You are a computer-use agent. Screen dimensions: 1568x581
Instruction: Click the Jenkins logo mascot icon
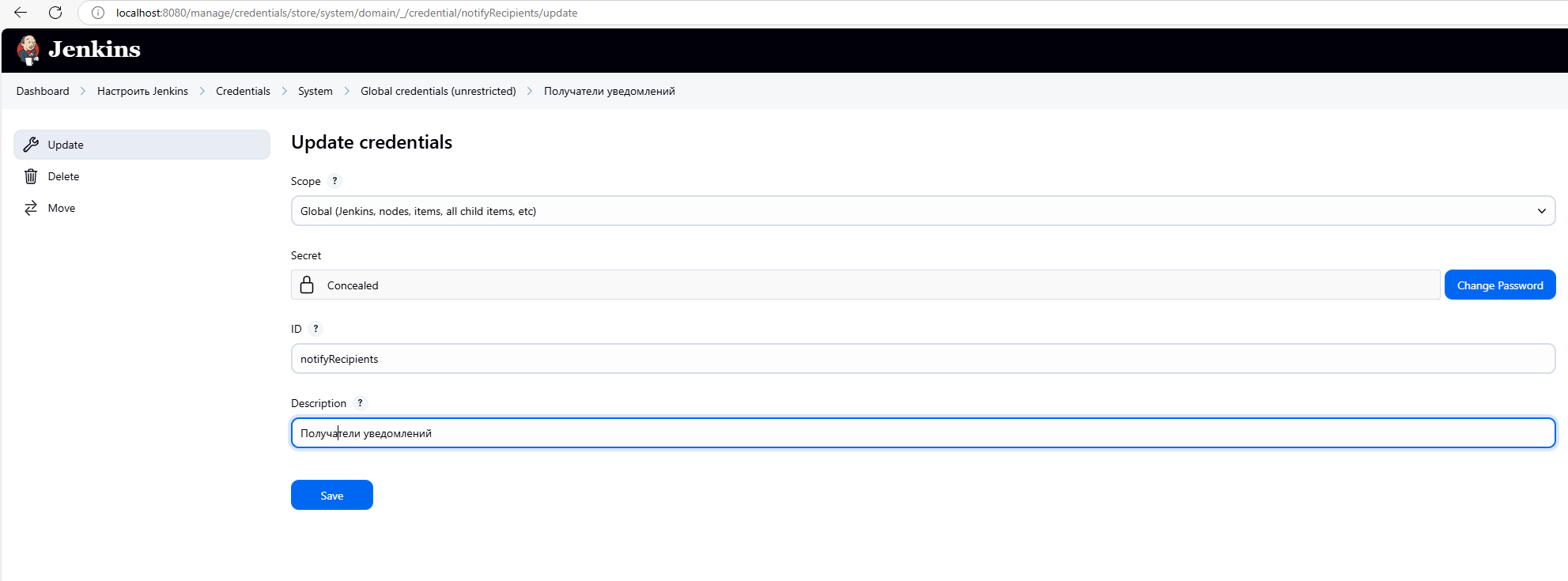click(x=28, y=50)
